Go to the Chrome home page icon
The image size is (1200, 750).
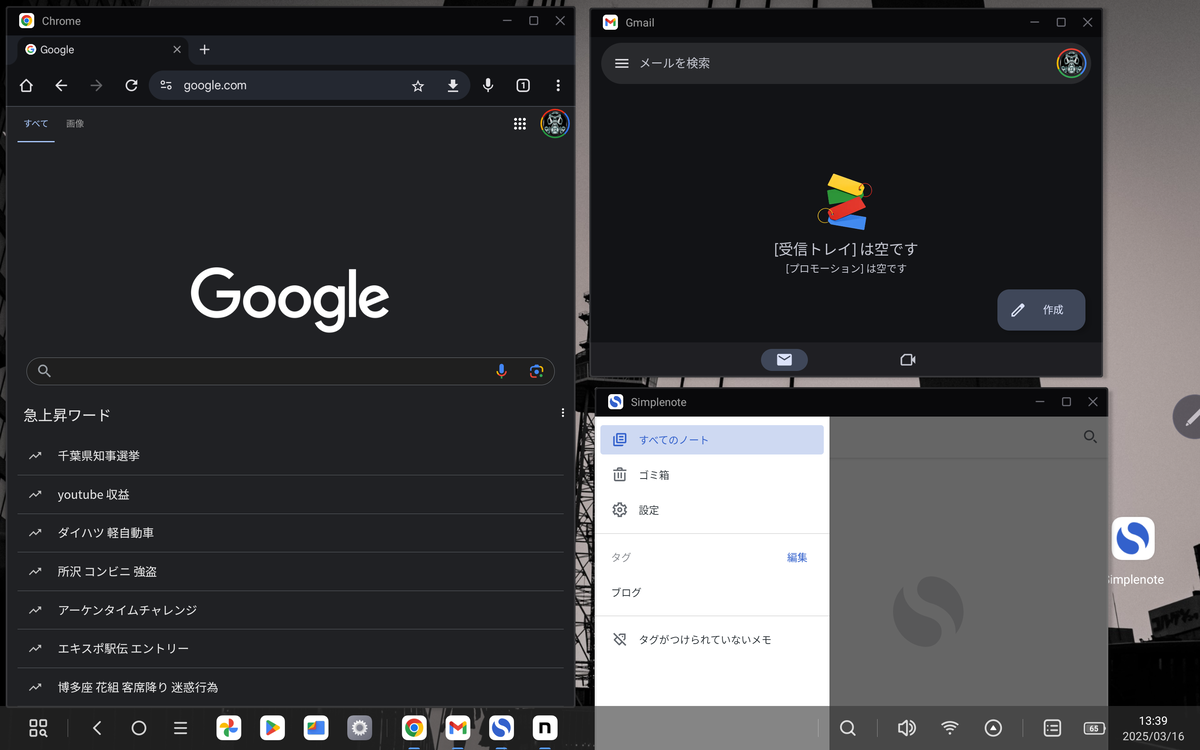click(26, 86)
